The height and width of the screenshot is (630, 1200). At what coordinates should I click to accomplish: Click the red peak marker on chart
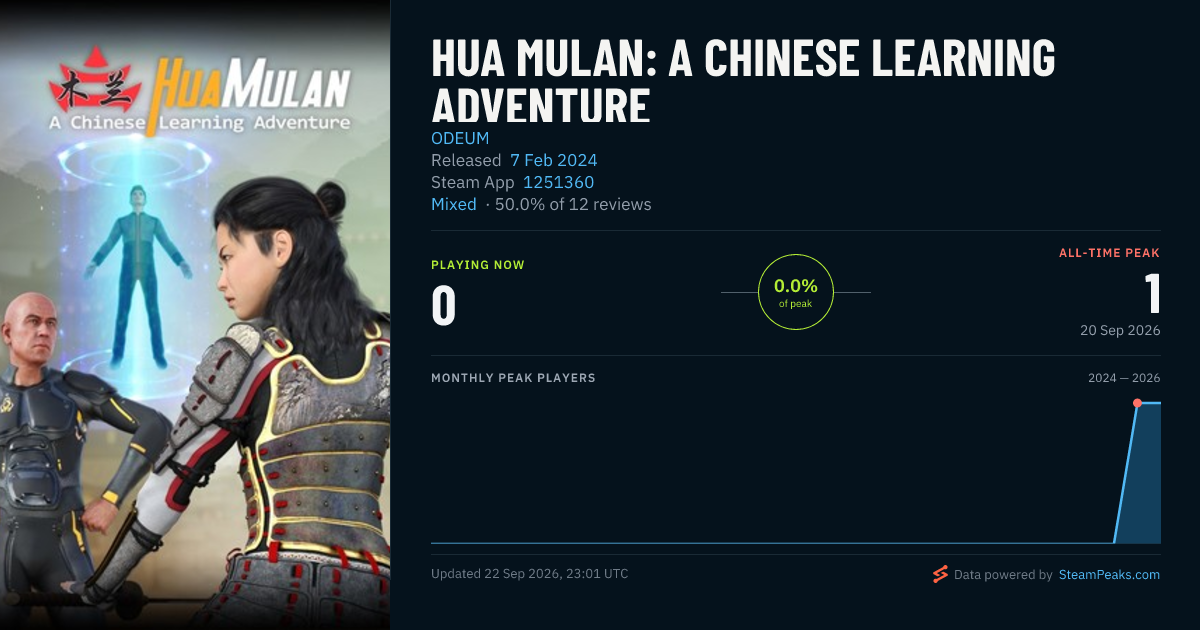[1137, 403]
